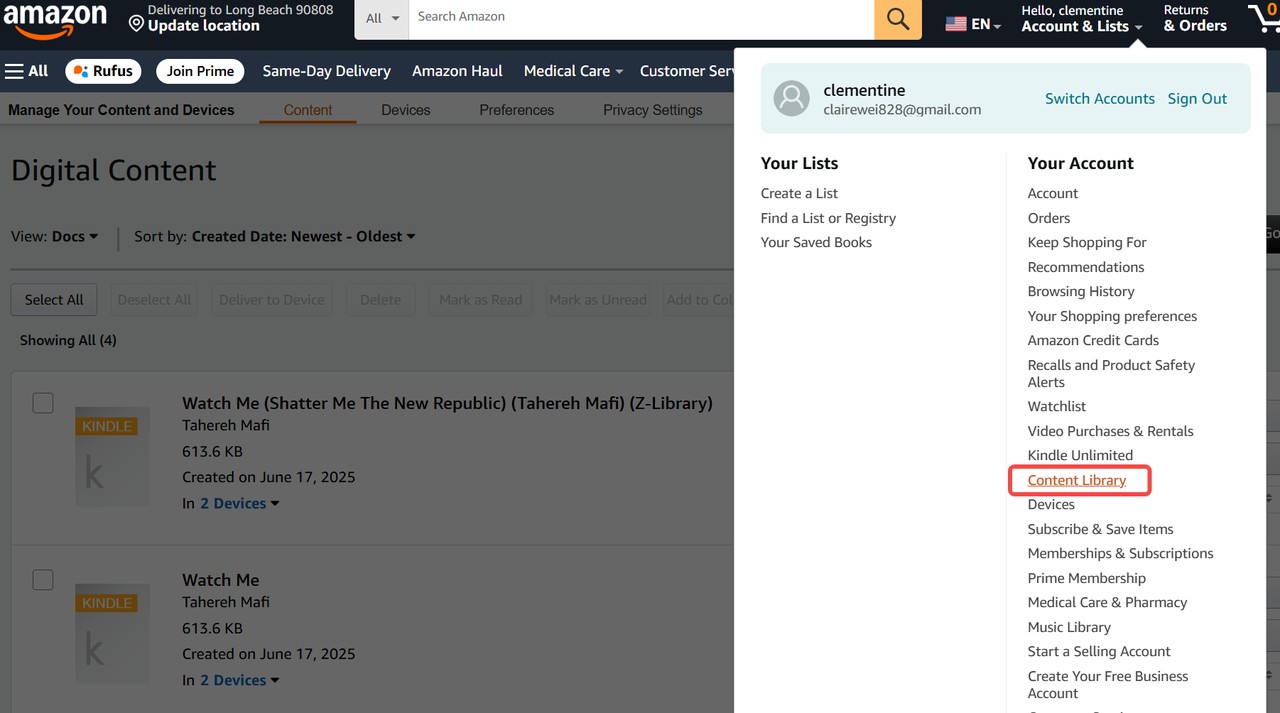Open the Privacy Settings tab
The width and height of the screenshot is (1280, 713).
pos(652,110)
